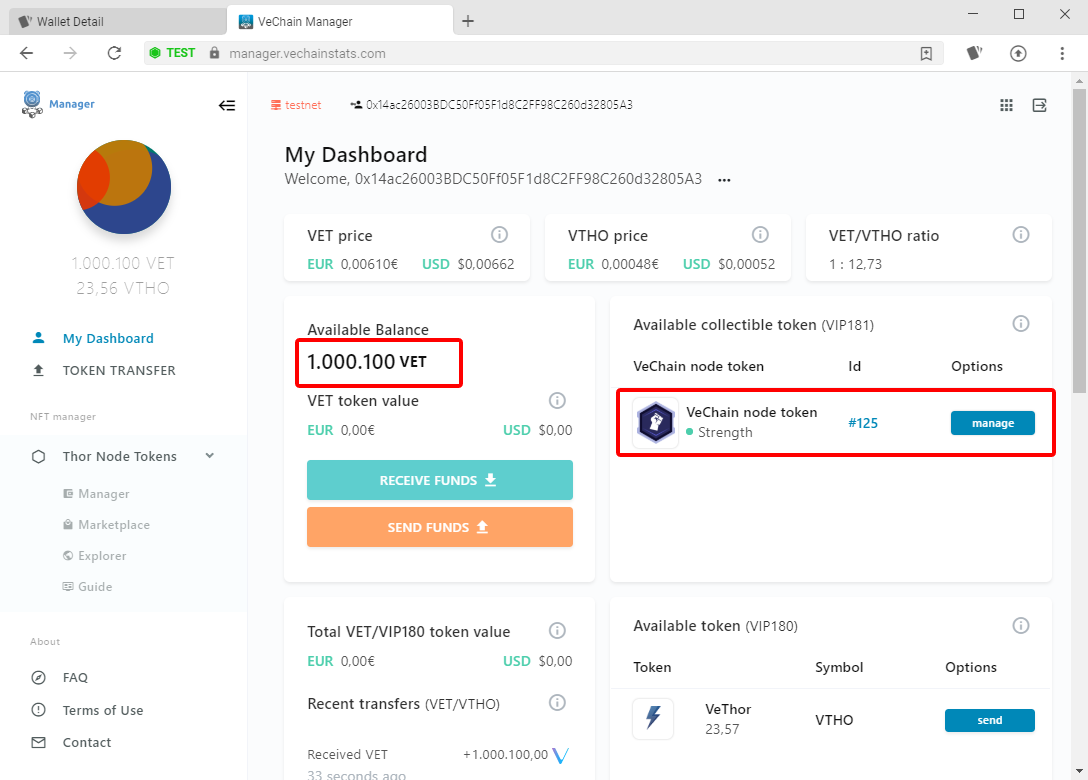The width and height of the screenshot is (1088, 780).
Task: Click the browser address bar URL
Action: click(x=307, y=53)
